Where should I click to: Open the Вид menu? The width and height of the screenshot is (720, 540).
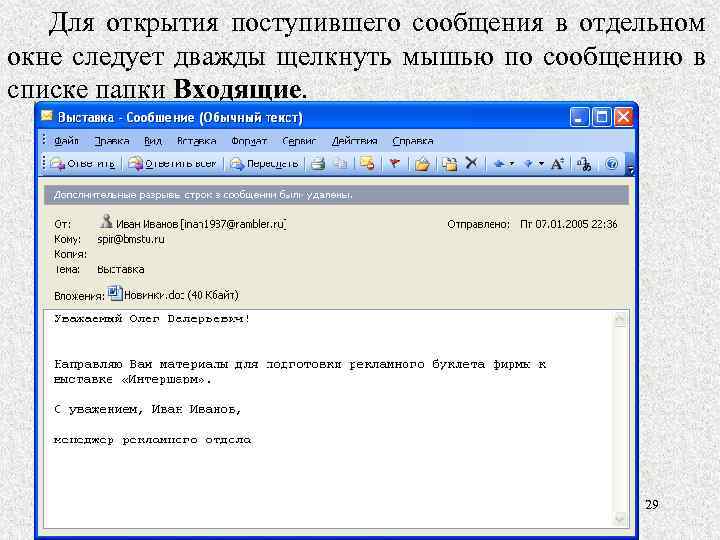pos(153,141)
